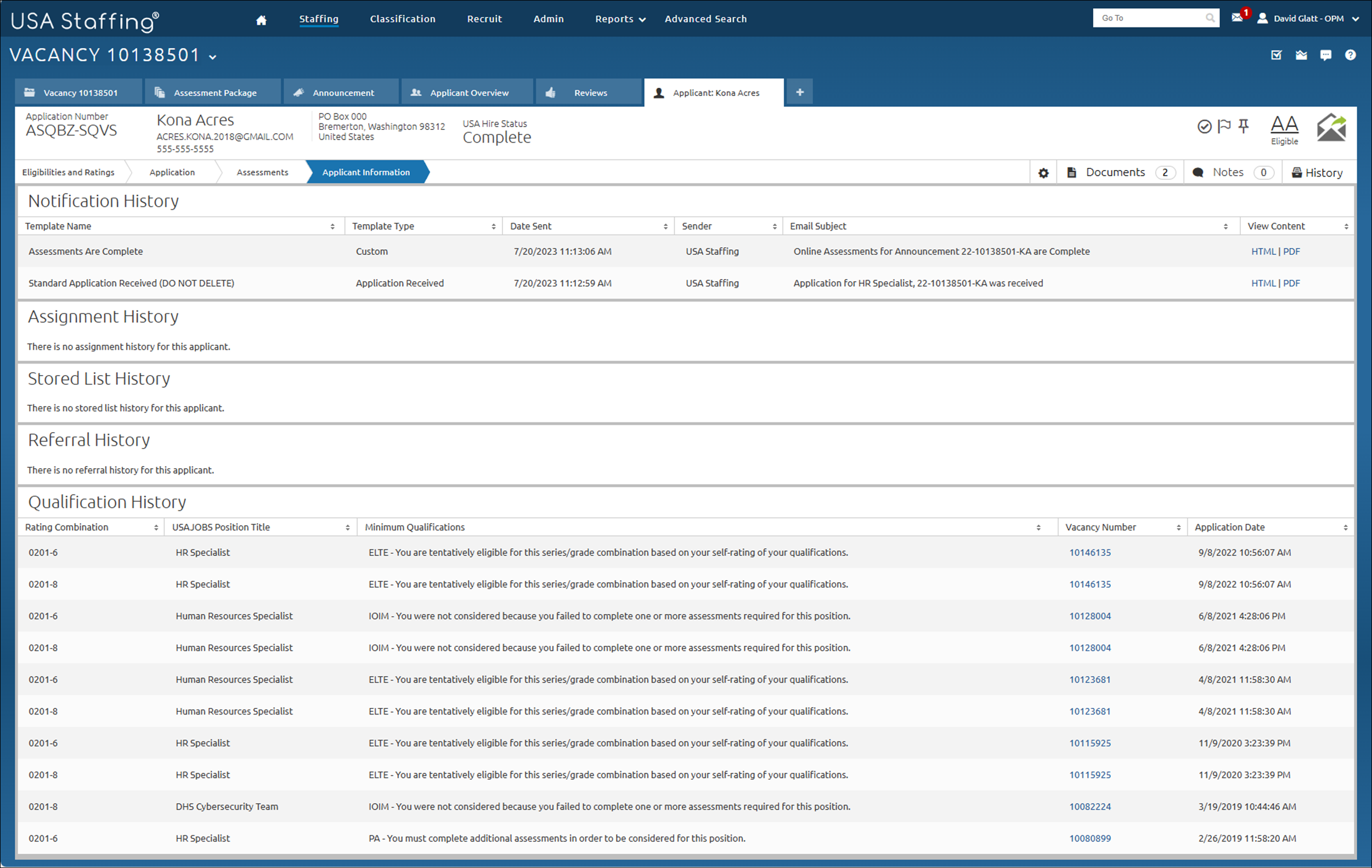The image size is (1372, 868).
Task: Add a new tab with plus button
Action: [x=799, y=92]
